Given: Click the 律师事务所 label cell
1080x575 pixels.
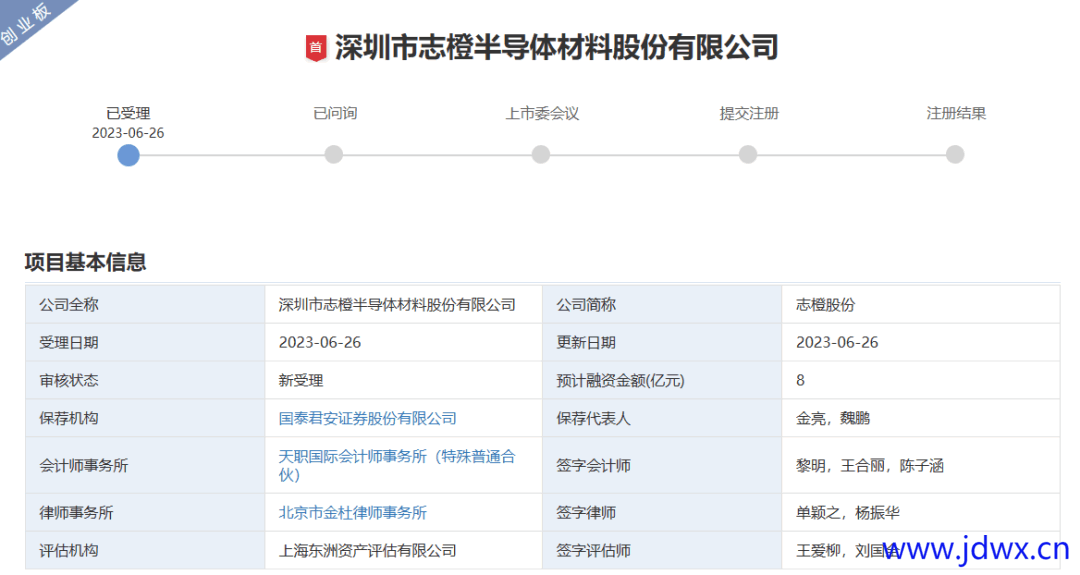Looking at the screenshot, I should (x=145, y=512).
